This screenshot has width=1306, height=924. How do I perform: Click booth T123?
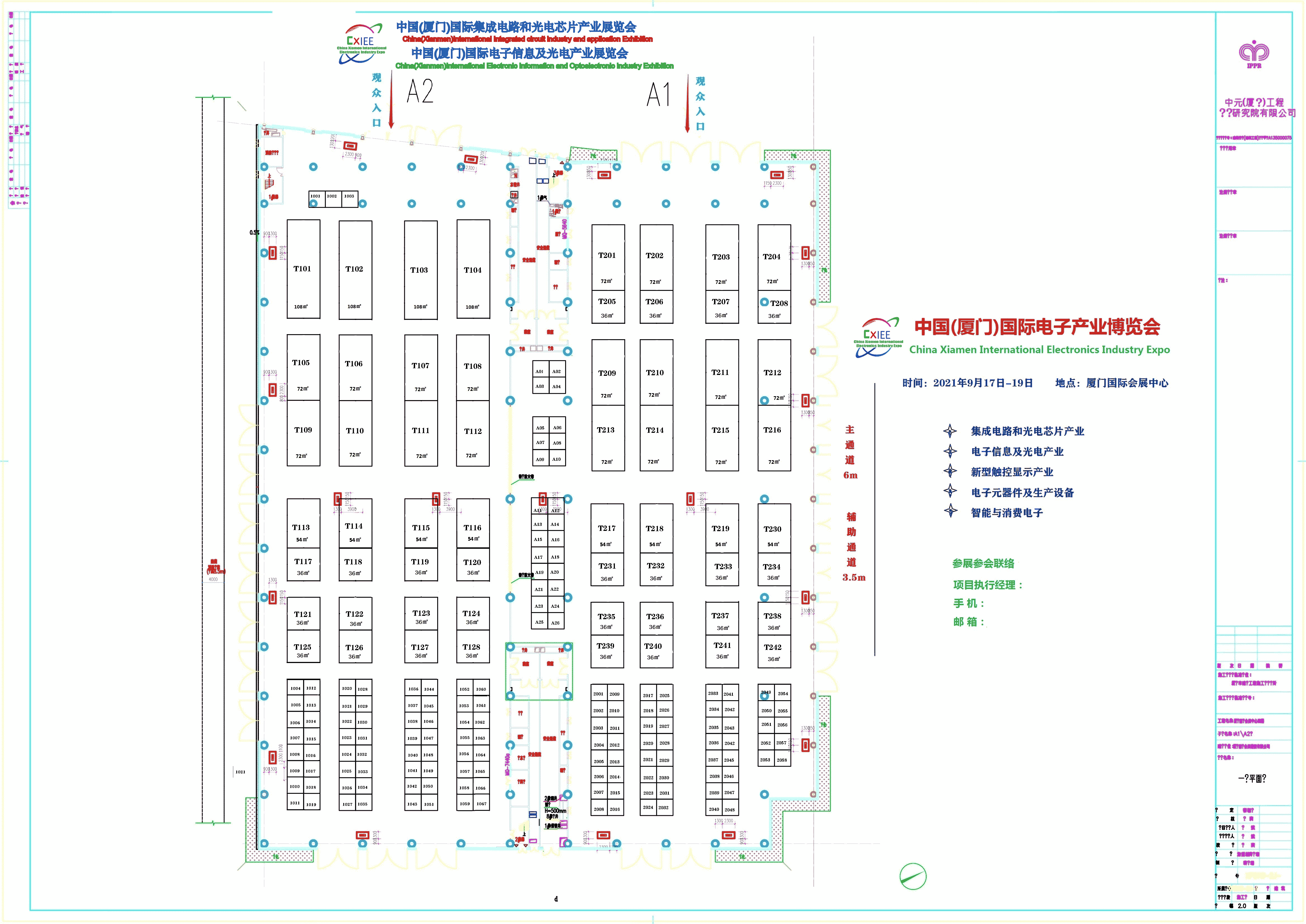tap(421, 613)
